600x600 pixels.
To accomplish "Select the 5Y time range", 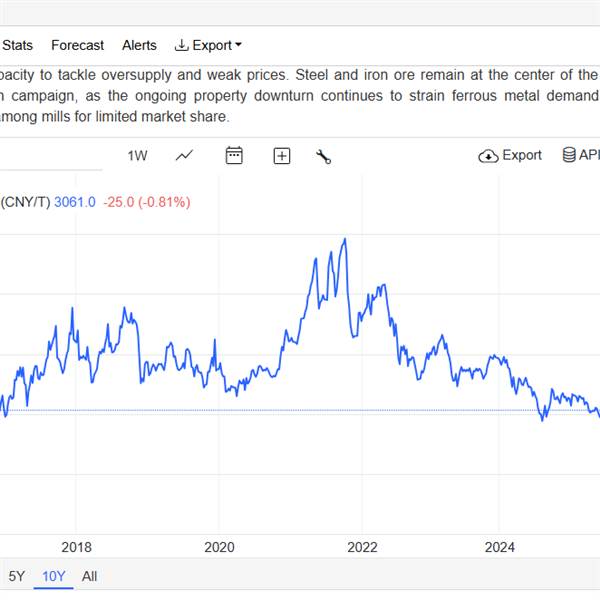I will click(x=17, y=576).
